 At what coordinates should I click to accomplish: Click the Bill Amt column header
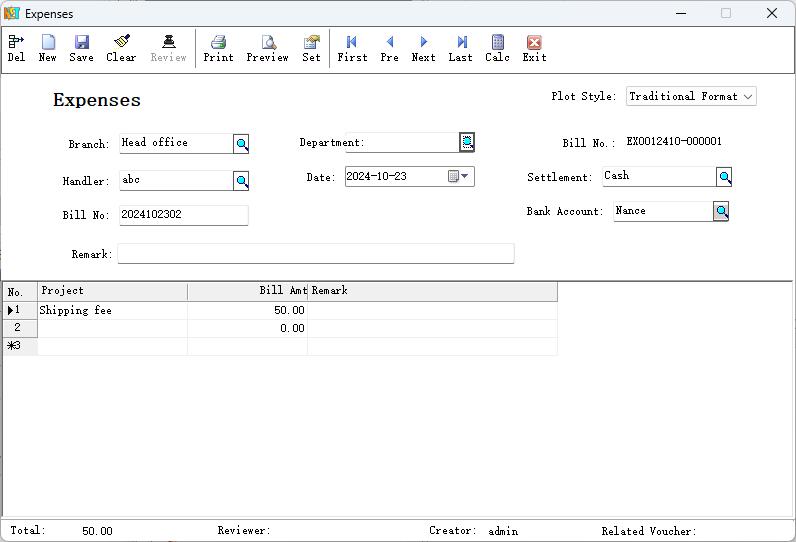[x=246, y=291]
